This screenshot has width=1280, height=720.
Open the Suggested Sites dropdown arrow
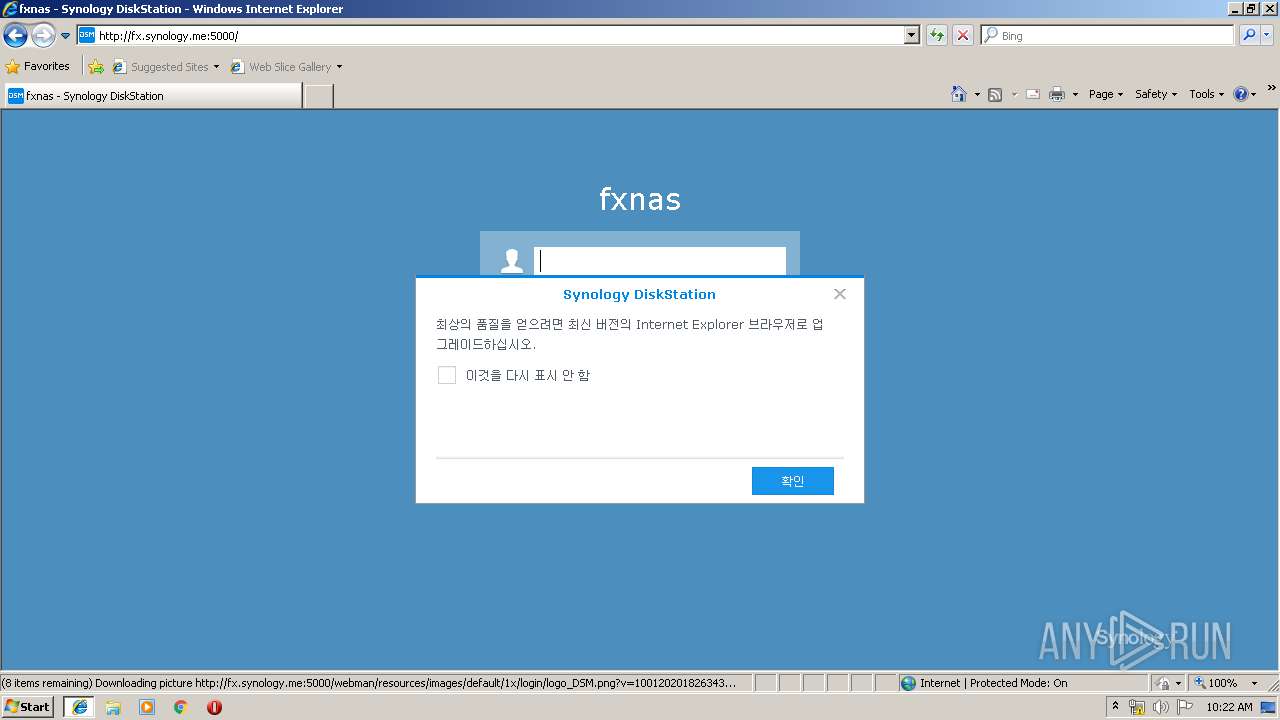[x=216, y=67]
